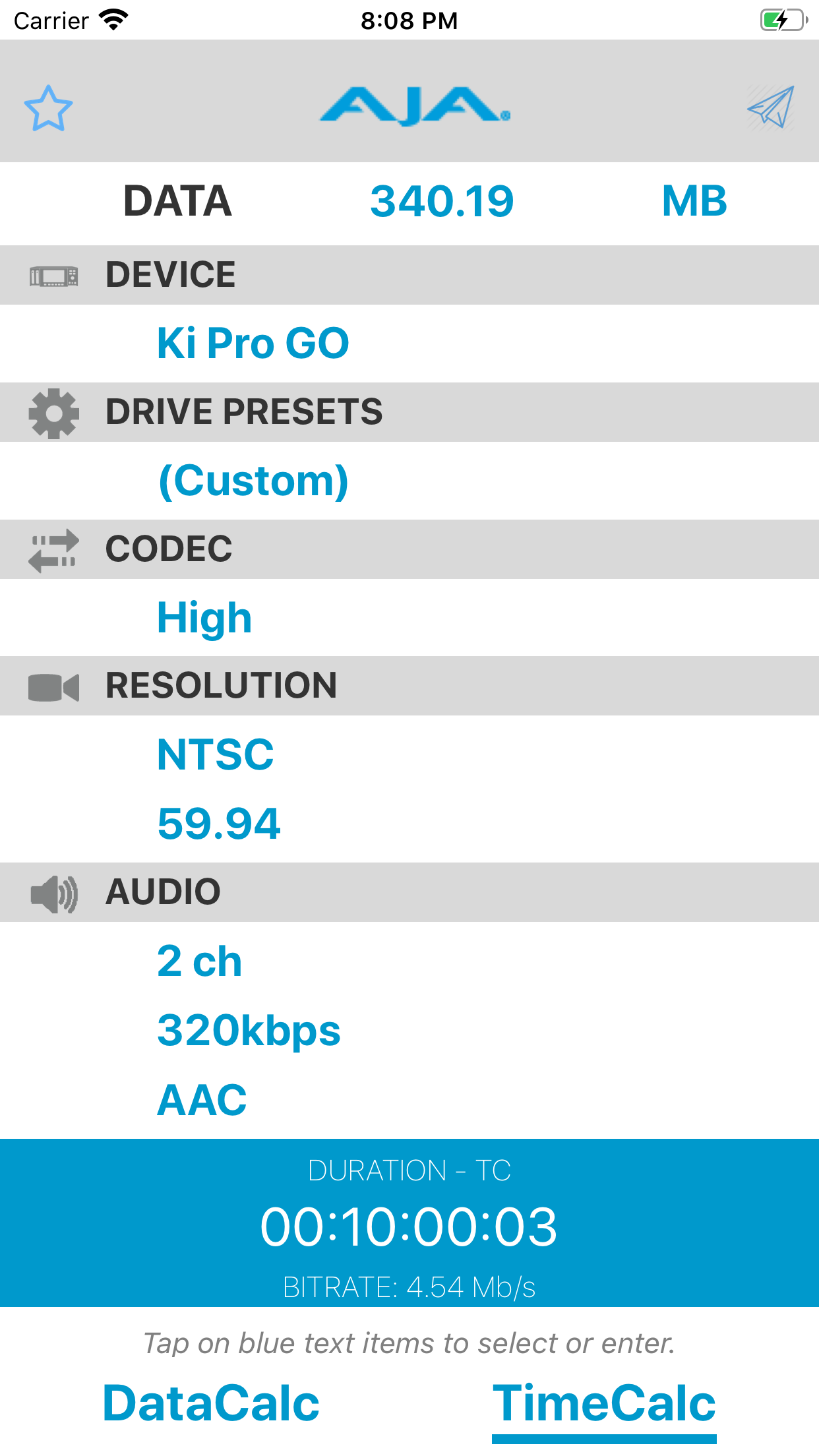819x1456 pixels.
Task: Change the High codec selection
Action: (204, 618)
